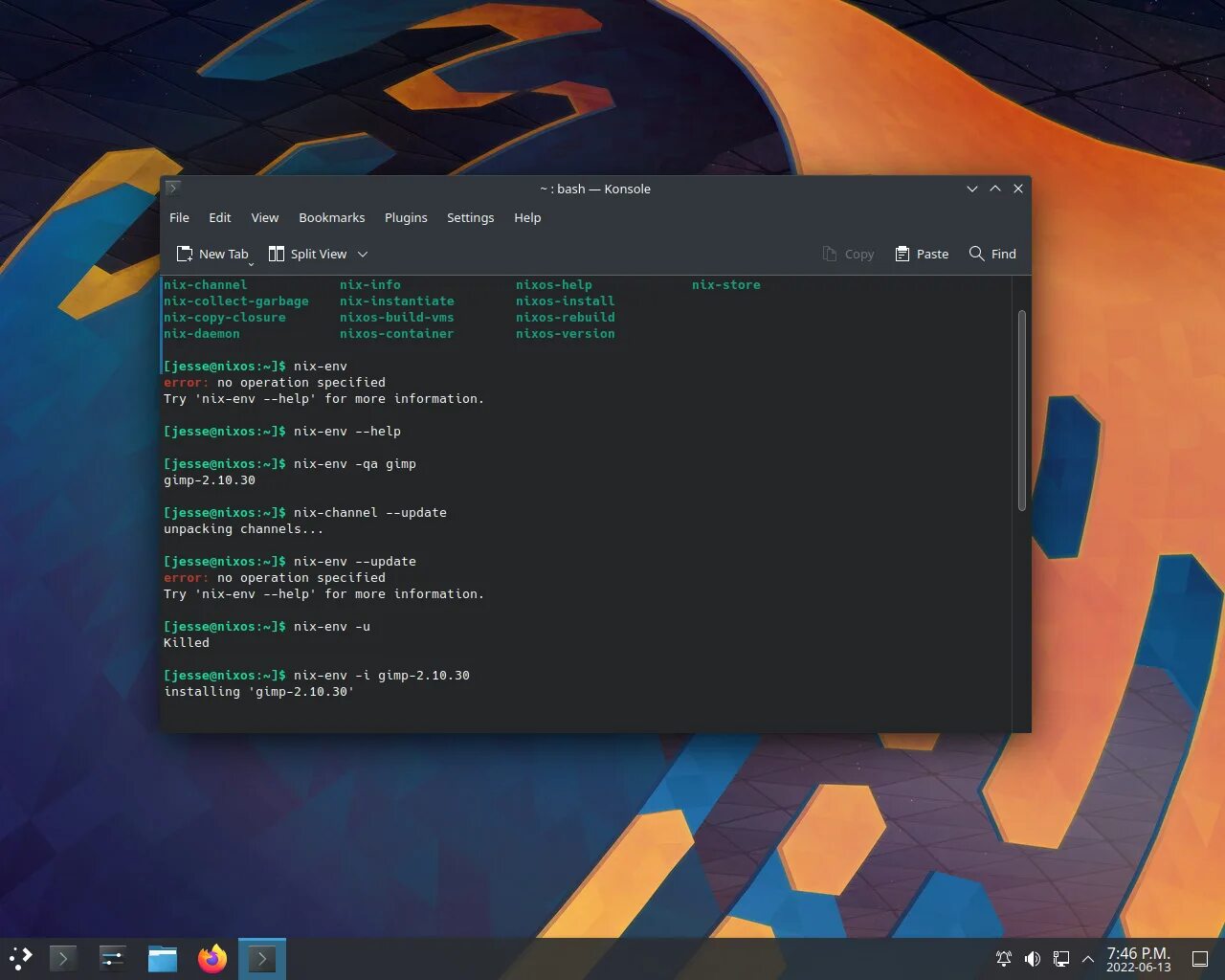Open the View menu
Image resolution: width=1225 pixels, height=980 pixels.
tap(264, 217)
